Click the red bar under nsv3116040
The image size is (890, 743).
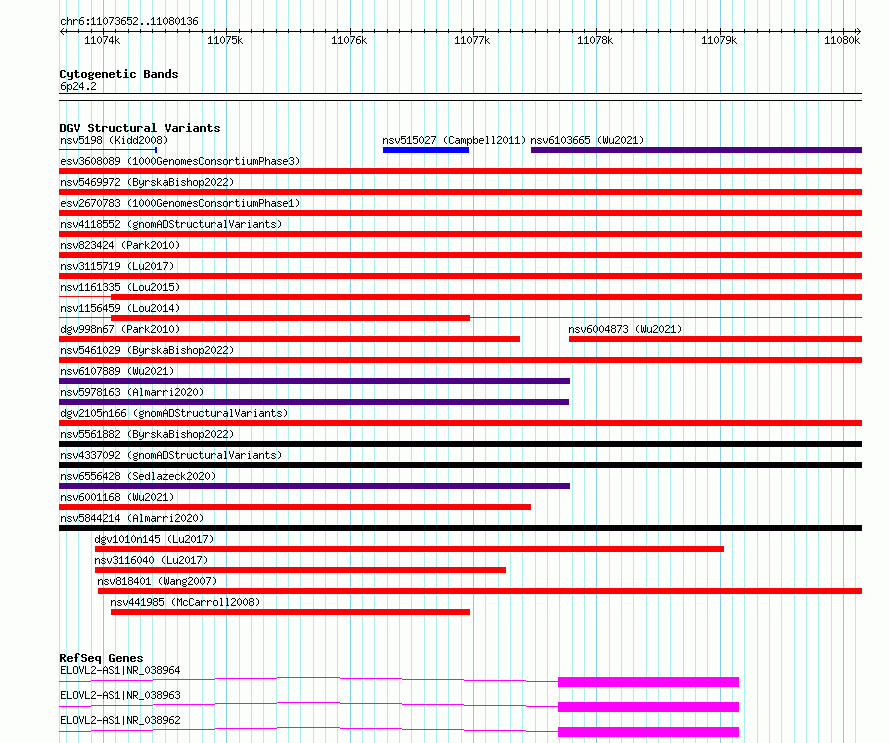[x=300, y=570]
